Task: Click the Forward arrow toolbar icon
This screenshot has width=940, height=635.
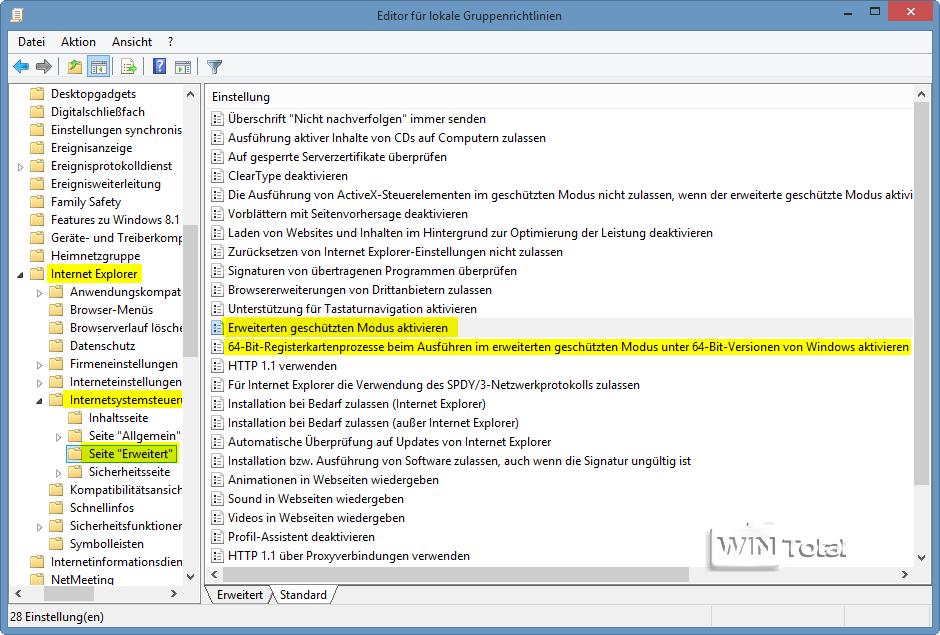Action: (44, 67)
